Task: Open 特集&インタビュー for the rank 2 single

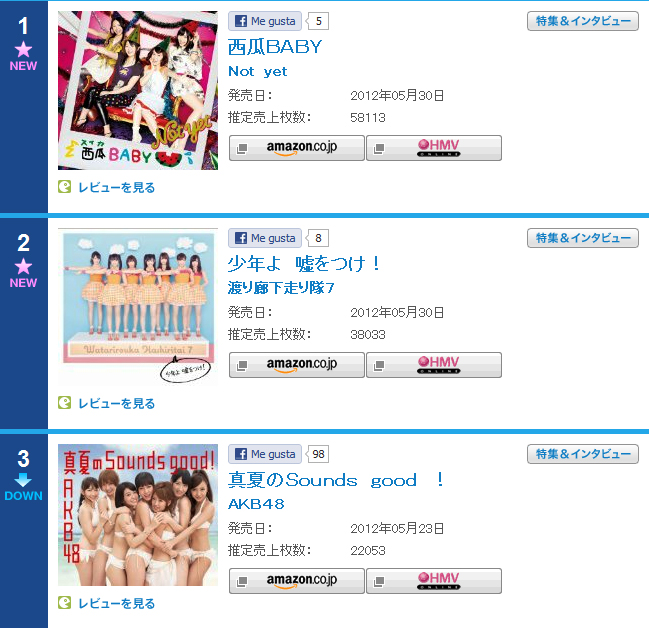Action: click(583, 238)
